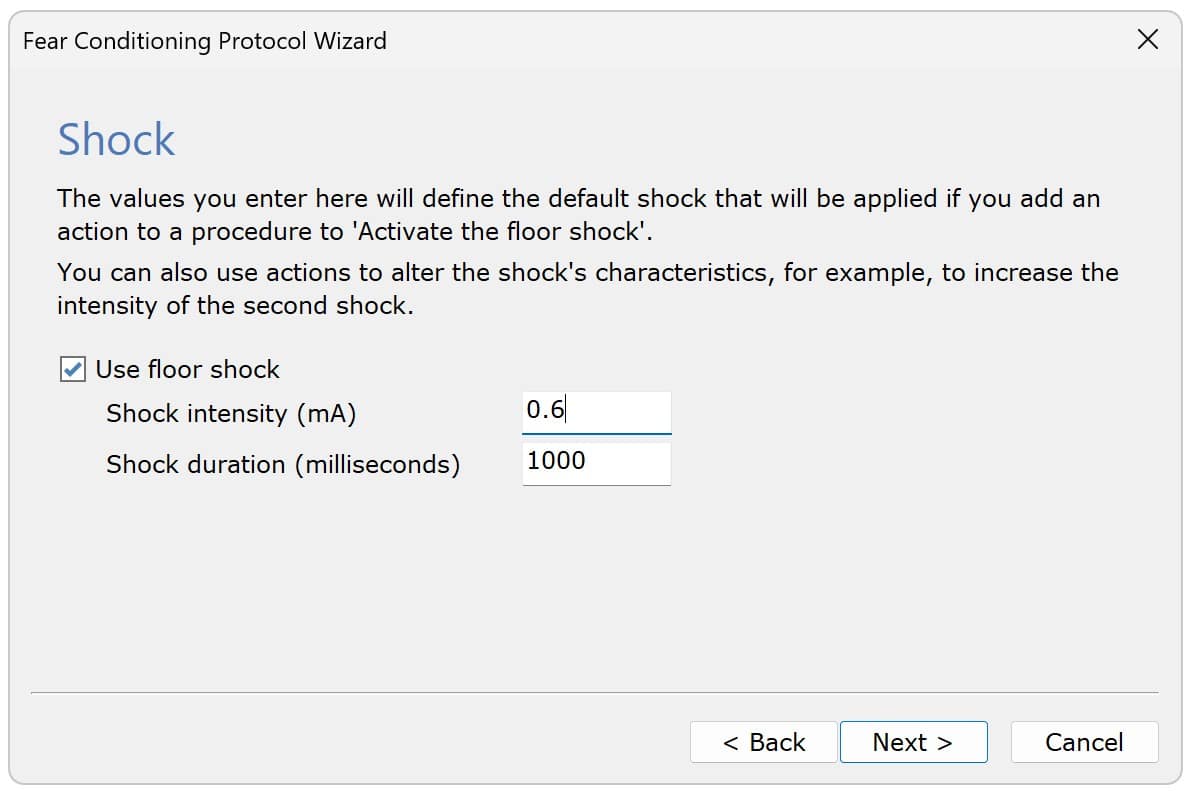Click the wizard title bar text
The width and height of the screenshot is (1192, 792).
coord(204,41)
